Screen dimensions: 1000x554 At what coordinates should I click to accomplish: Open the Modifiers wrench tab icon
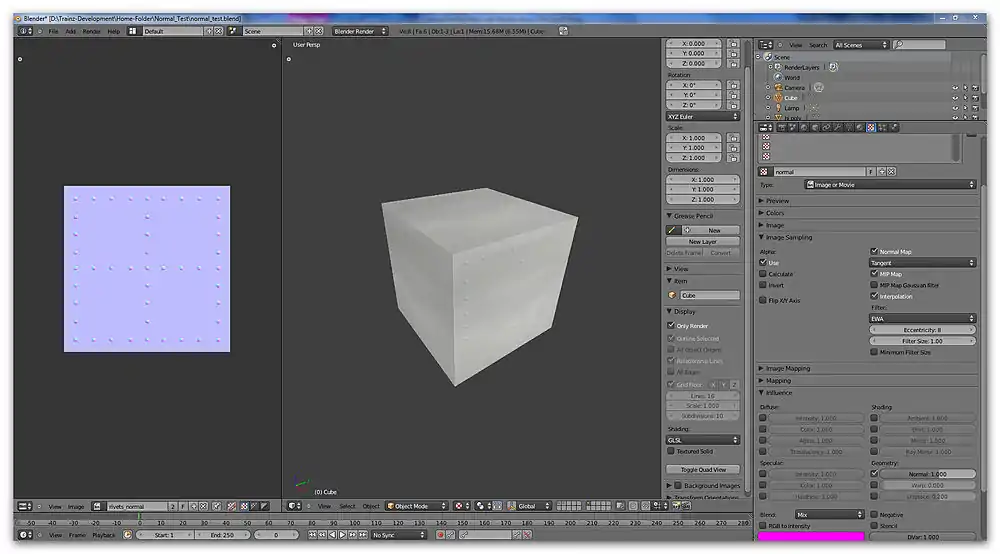[x=836, y=128]
